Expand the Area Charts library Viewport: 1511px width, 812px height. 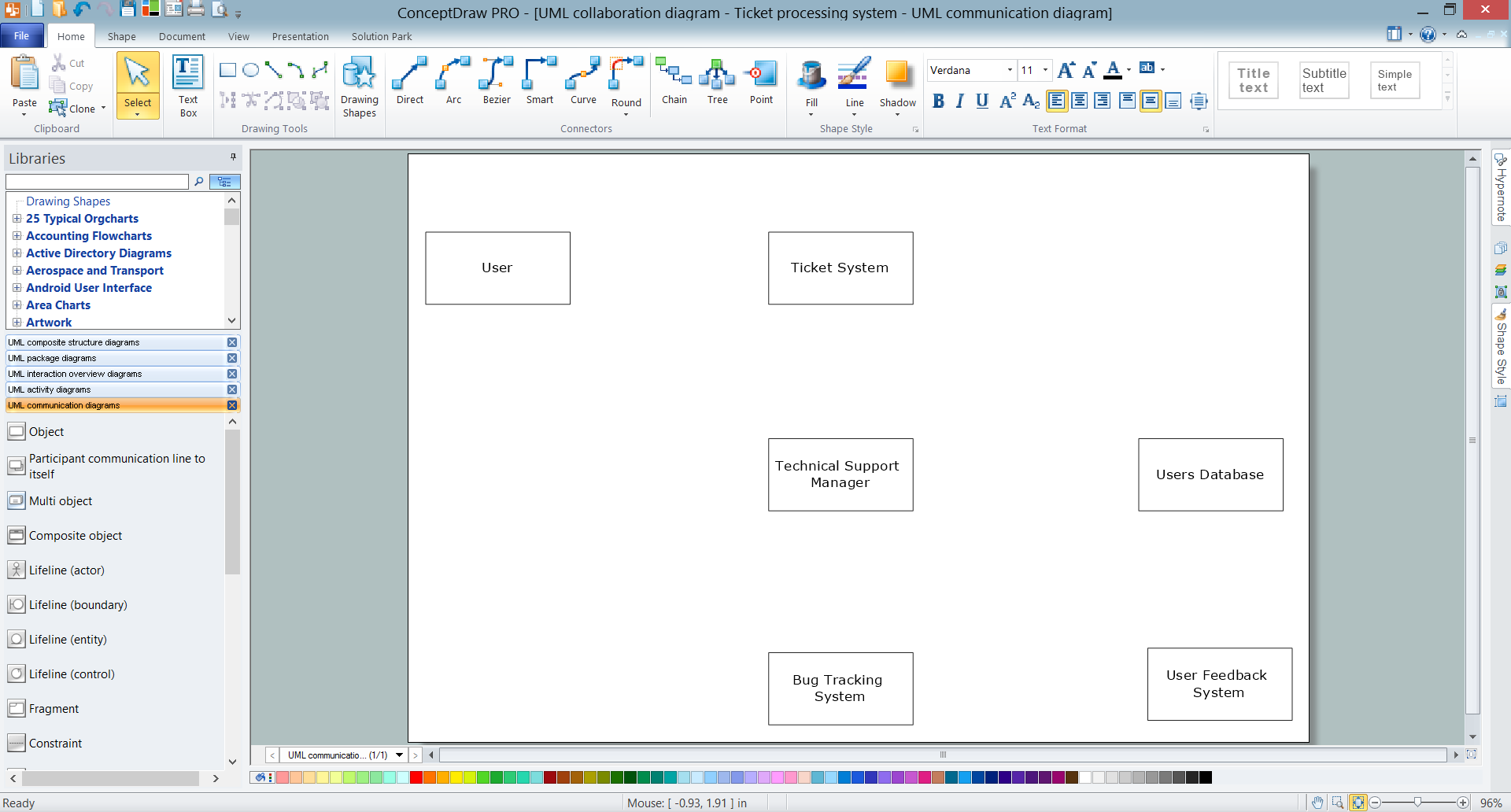pos(17,305)
